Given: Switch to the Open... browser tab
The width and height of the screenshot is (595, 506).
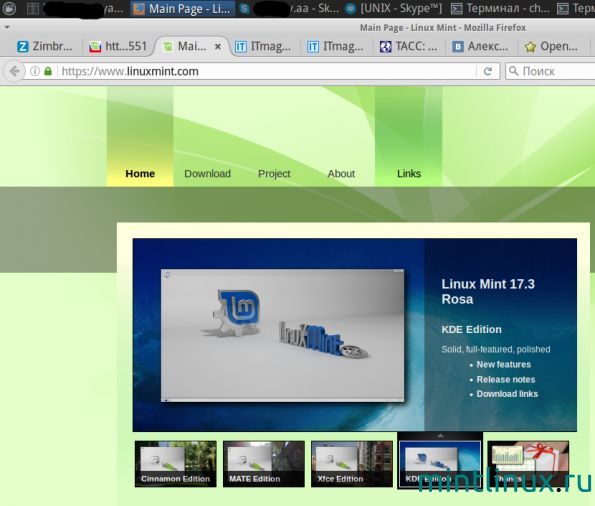Looking at the screenshot, I should 552,46.
